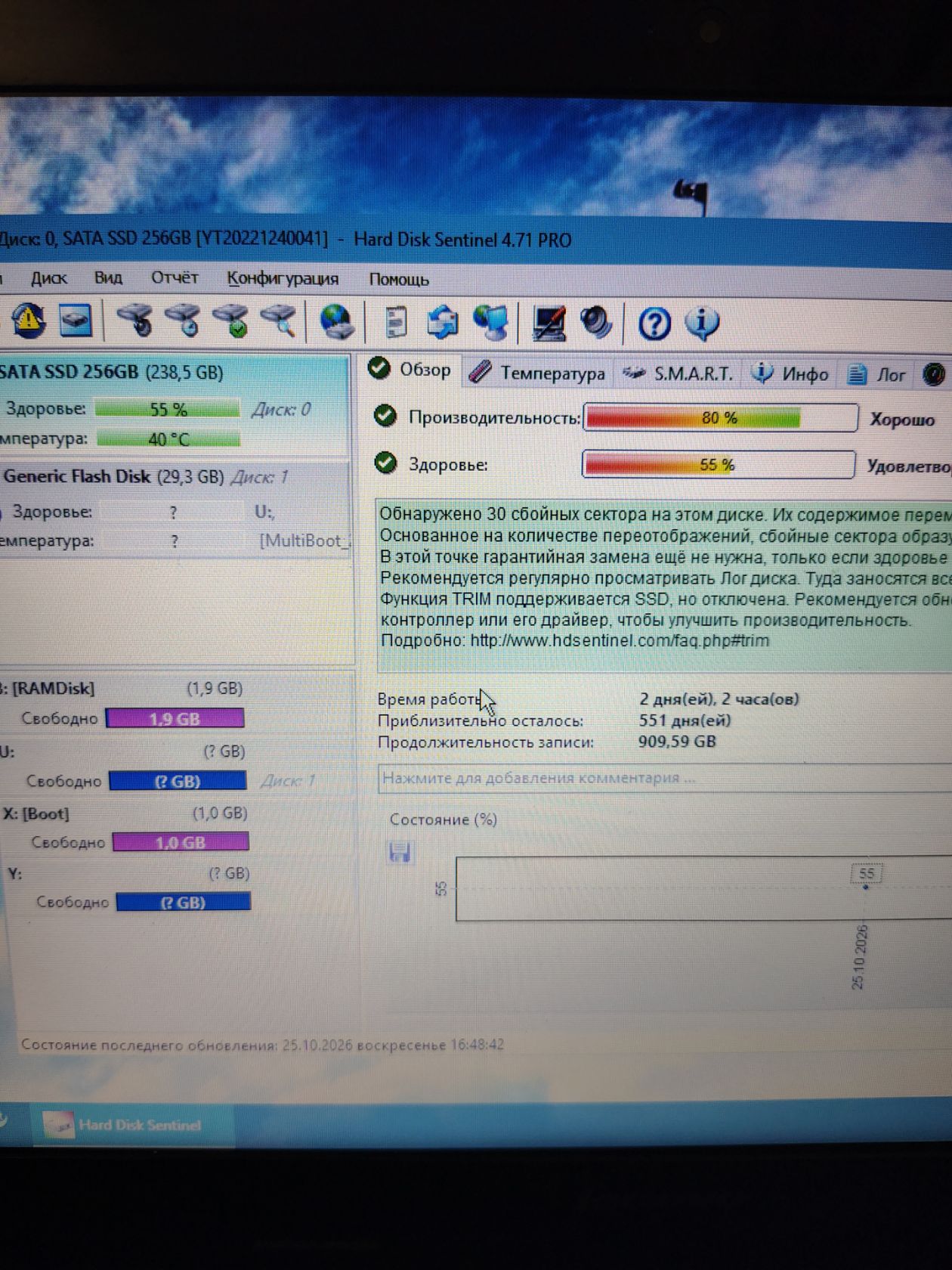Click the disk icon with stethoscope
This screenshot has width=952, height=1270.
coord(135,321)
